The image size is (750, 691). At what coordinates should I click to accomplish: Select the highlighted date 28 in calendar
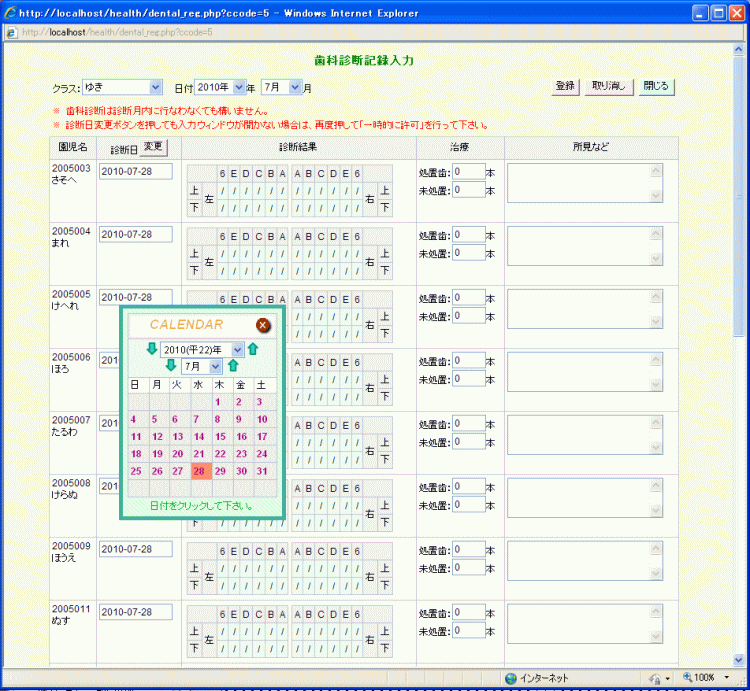199,471
